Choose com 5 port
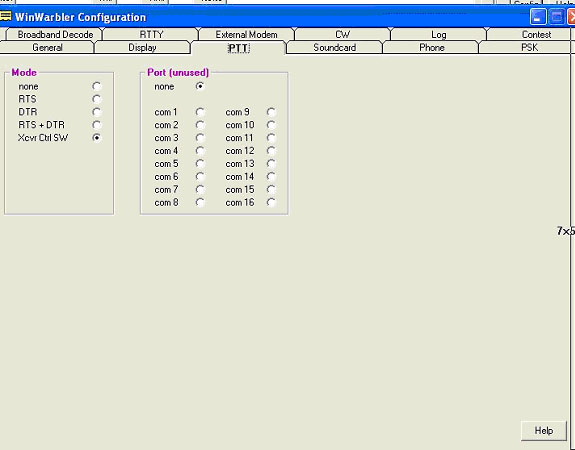 click(x=200, y=164)
